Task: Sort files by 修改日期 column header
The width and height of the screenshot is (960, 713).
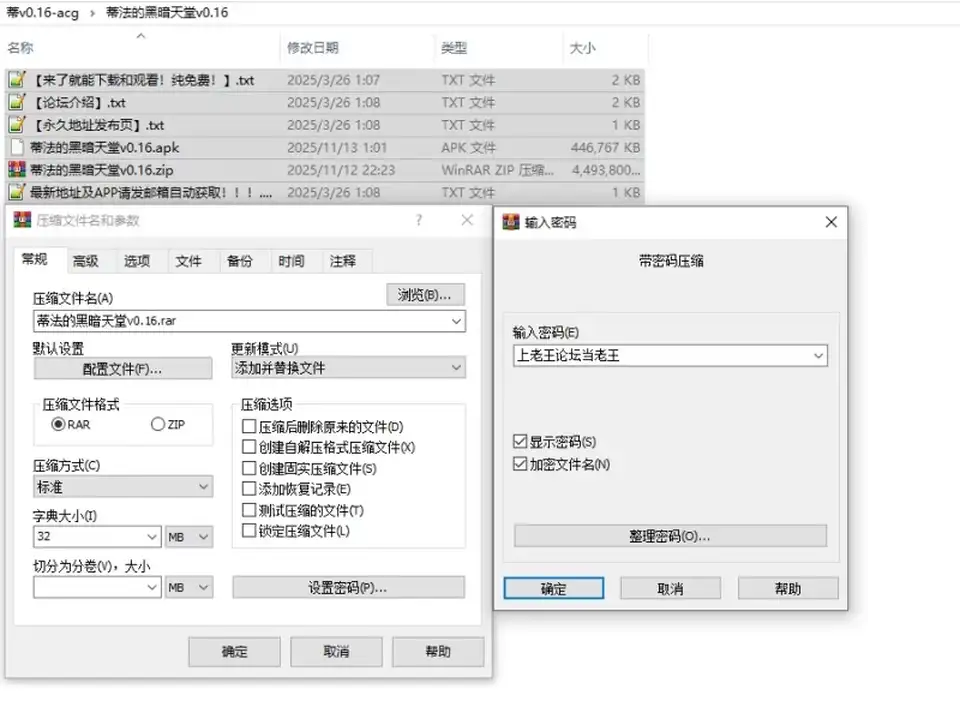Action: [357, 48]
